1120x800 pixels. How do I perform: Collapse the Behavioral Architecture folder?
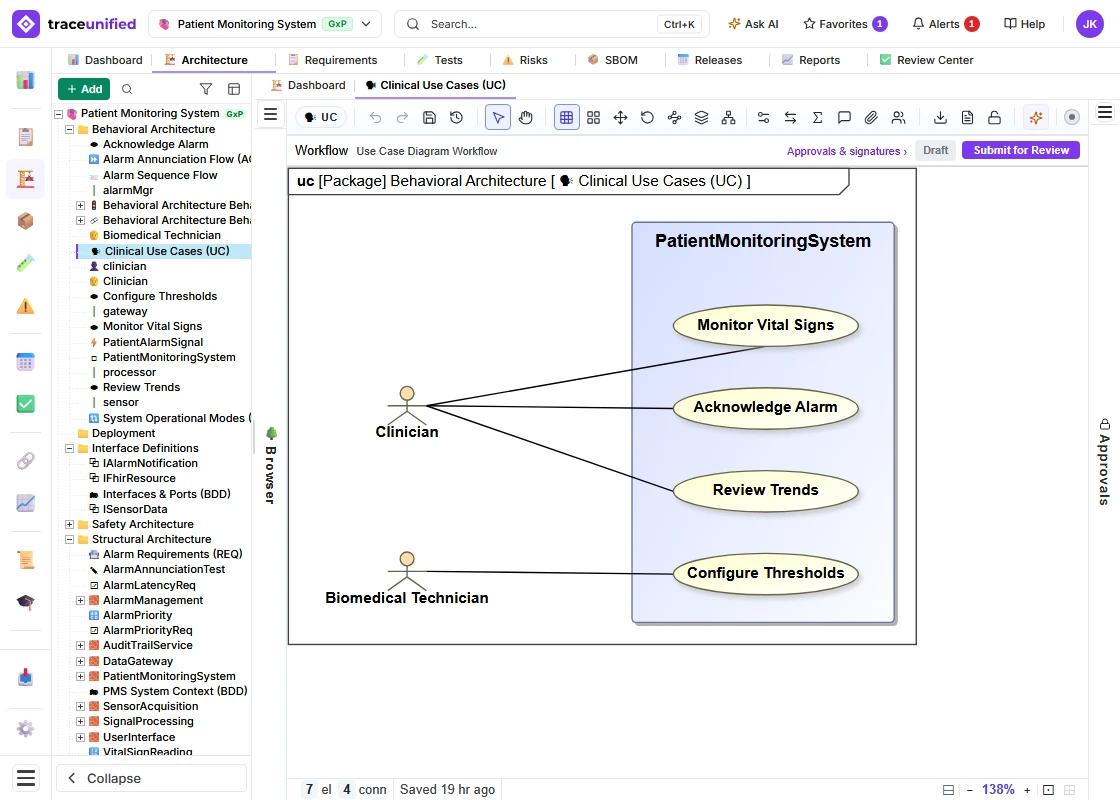coord(69,129)
